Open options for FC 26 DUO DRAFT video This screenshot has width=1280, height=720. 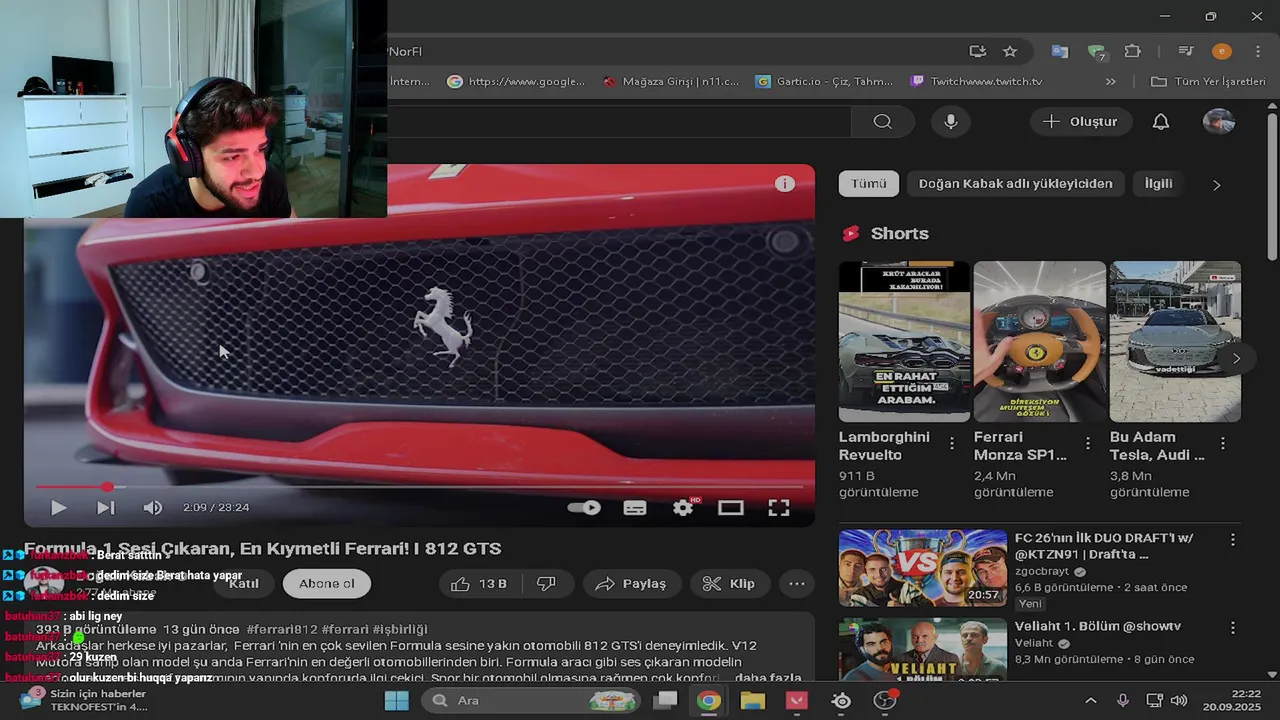1232,540
